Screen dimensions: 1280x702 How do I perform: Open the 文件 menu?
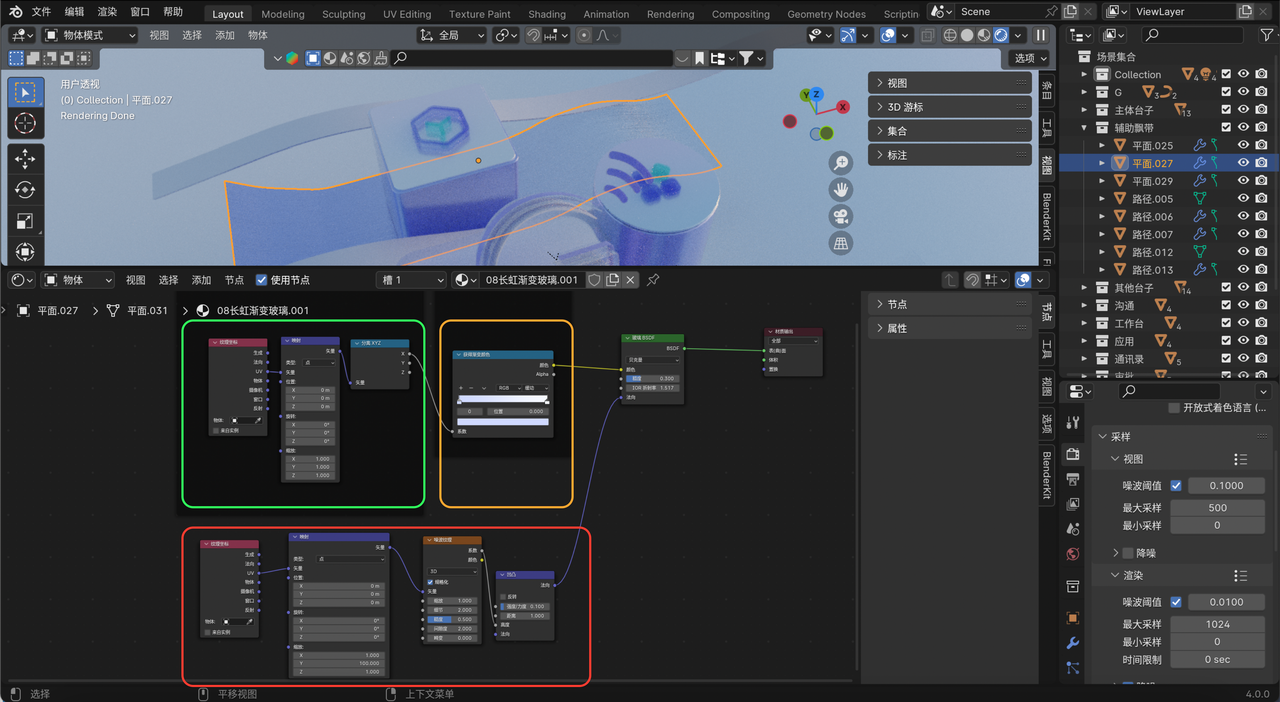(x=41, y=12)
